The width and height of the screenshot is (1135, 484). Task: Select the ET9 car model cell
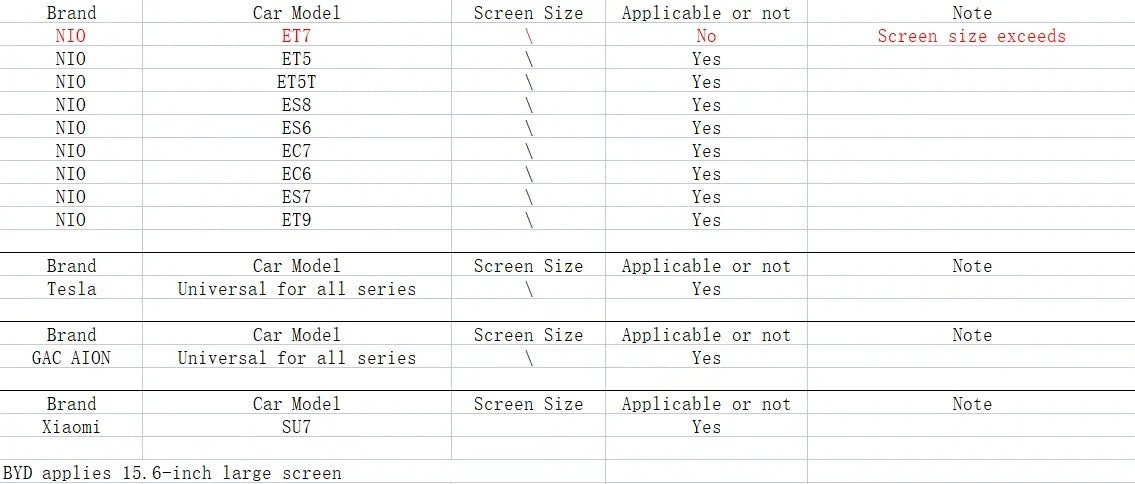click(296, 220)
